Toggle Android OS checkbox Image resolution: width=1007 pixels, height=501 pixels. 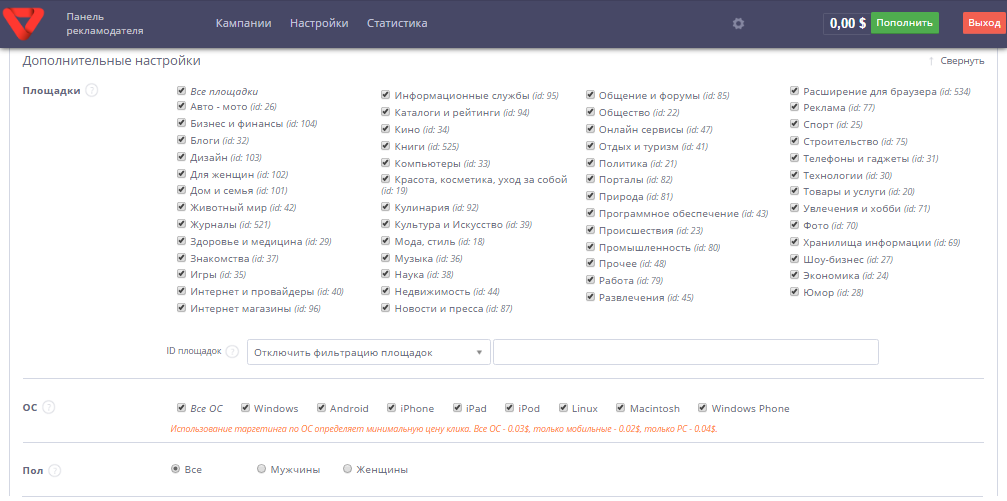click(x=321, y=408)
